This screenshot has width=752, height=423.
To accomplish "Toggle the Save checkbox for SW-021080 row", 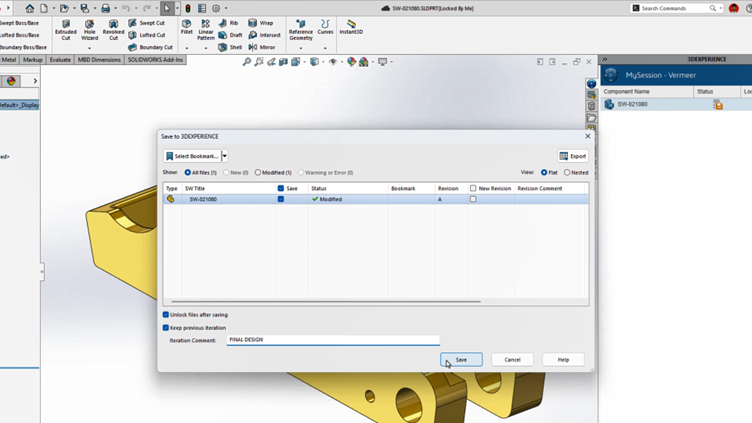I will (281, 199).
